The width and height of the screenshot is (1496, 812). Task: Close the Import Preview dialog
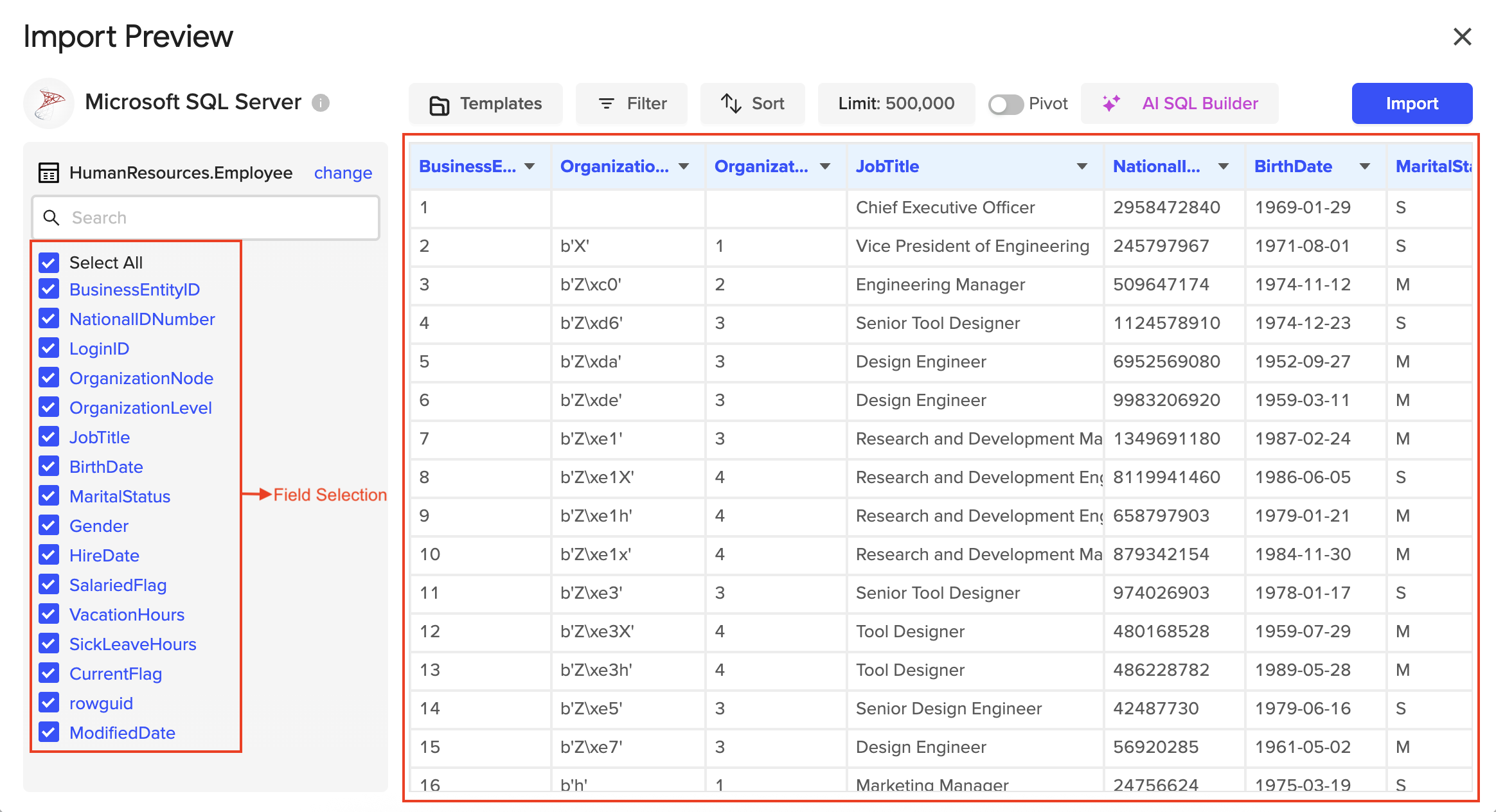click(x=1463, y=37)
